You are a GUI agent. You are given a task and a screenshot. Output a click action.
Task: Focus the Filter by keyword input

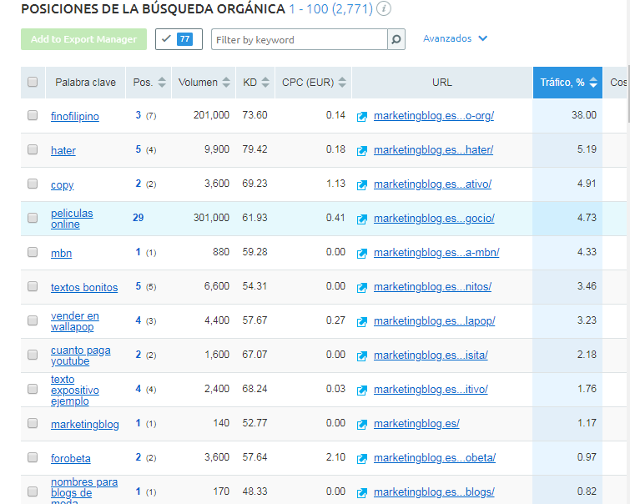[x=299, y=39]
